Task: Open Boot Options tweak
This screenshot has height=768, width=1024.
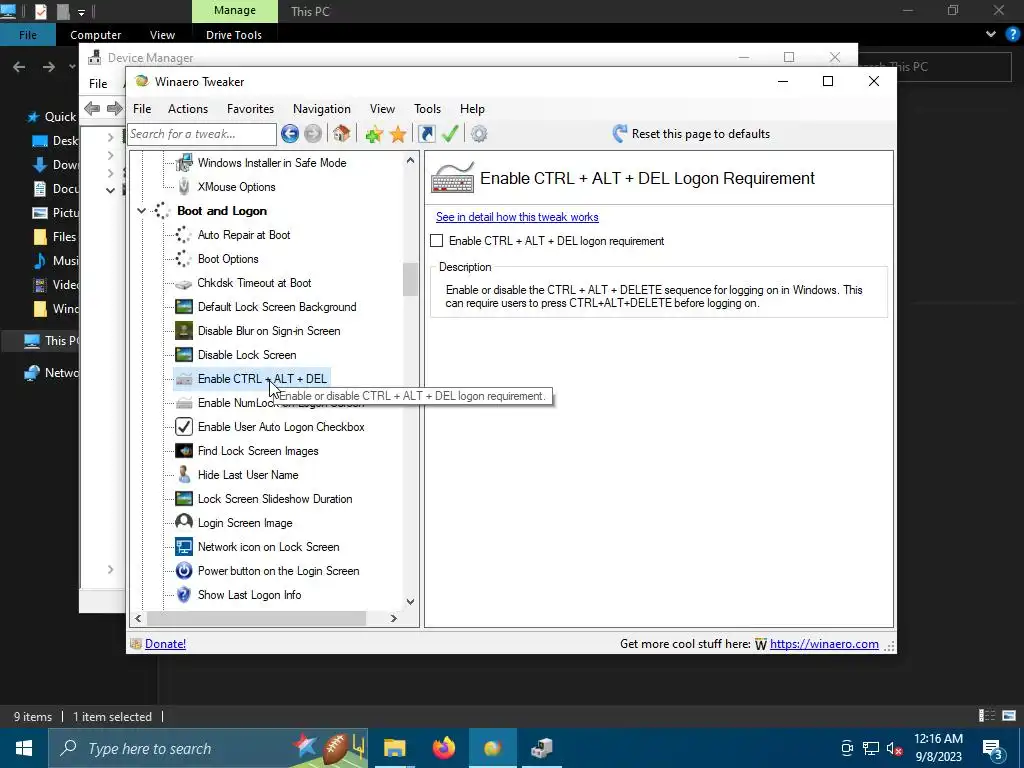Action: [228, 259]
